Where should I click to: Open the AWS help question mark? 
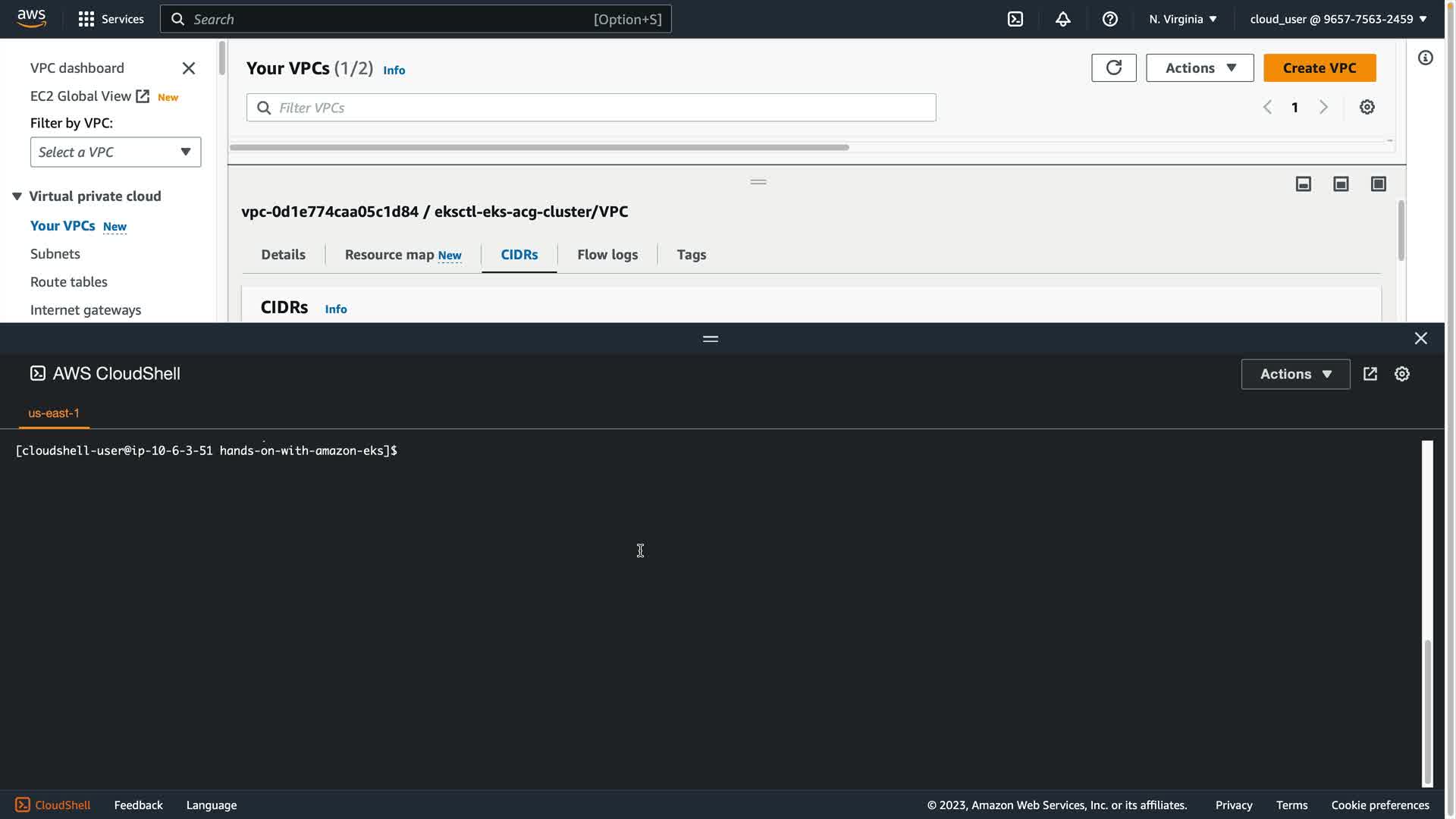1109,19
